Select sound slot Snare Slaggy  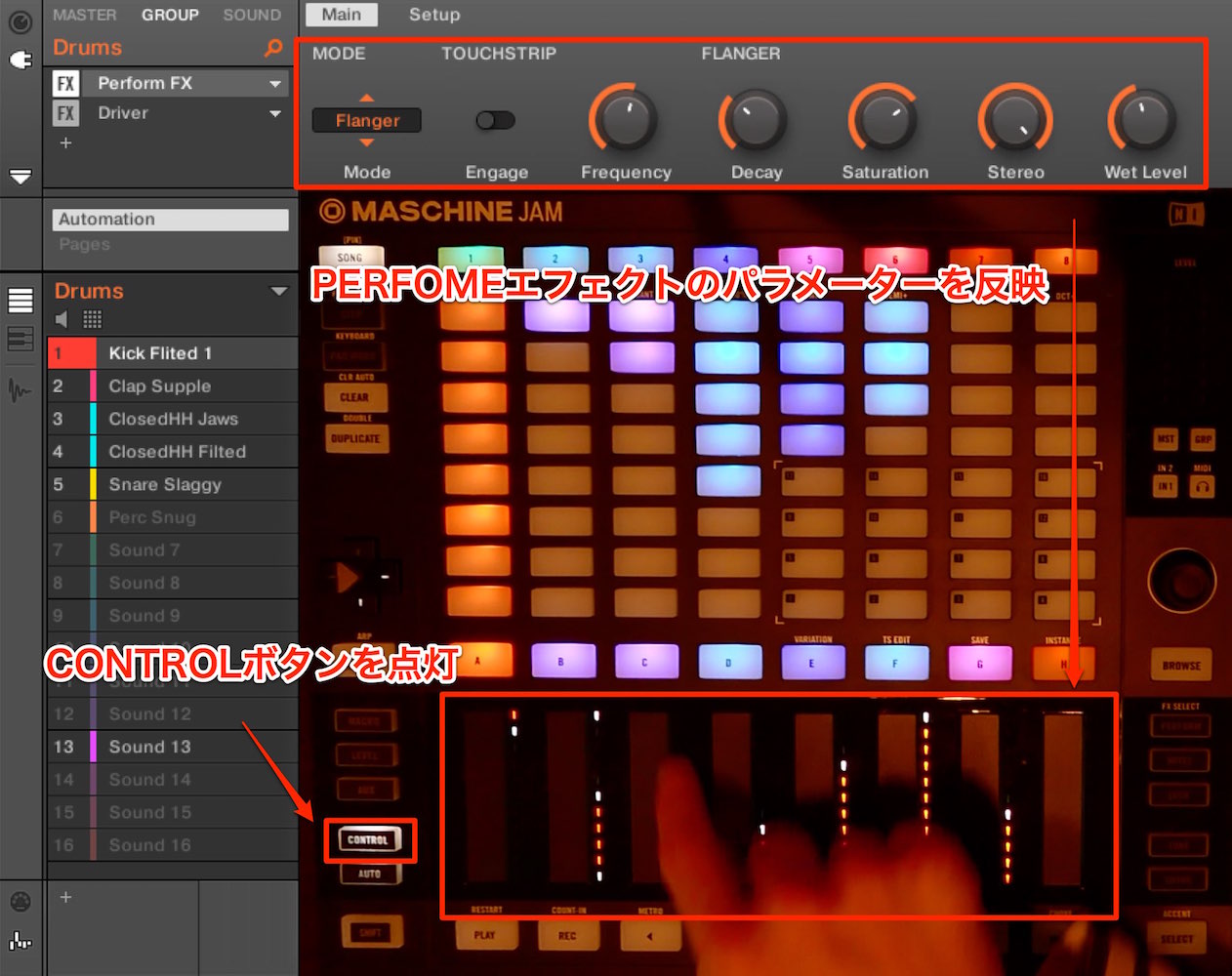173,485
